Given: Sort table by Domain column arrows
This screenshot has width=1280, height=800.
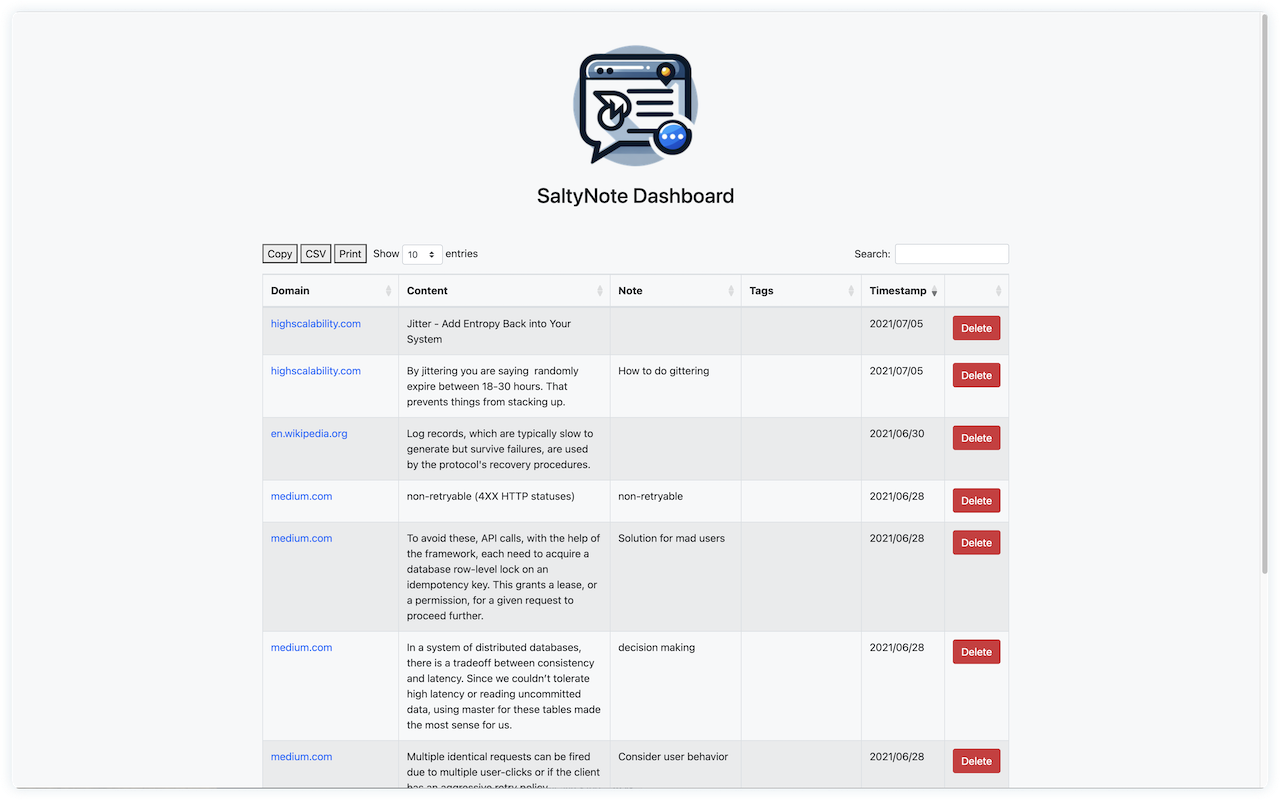Looking at the screenshot, I should [x=388, y=291].
